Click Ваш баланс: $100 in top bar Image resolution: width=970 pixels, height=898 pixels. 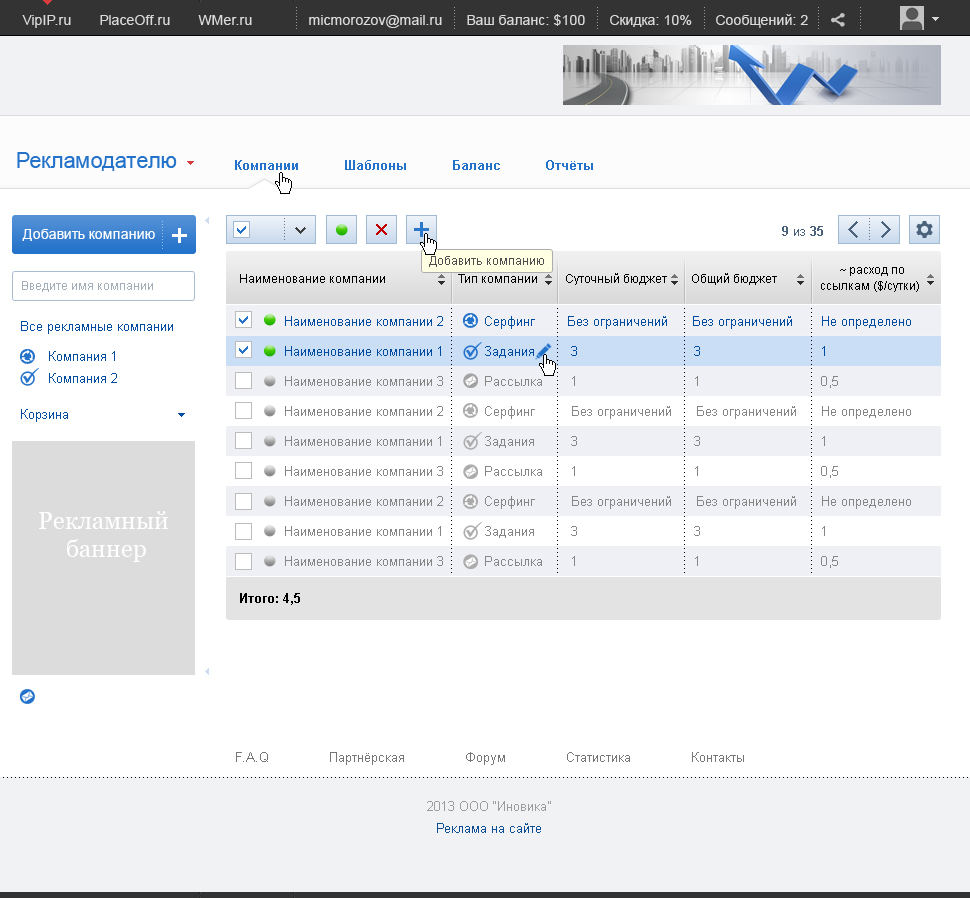tap(525, 20)
